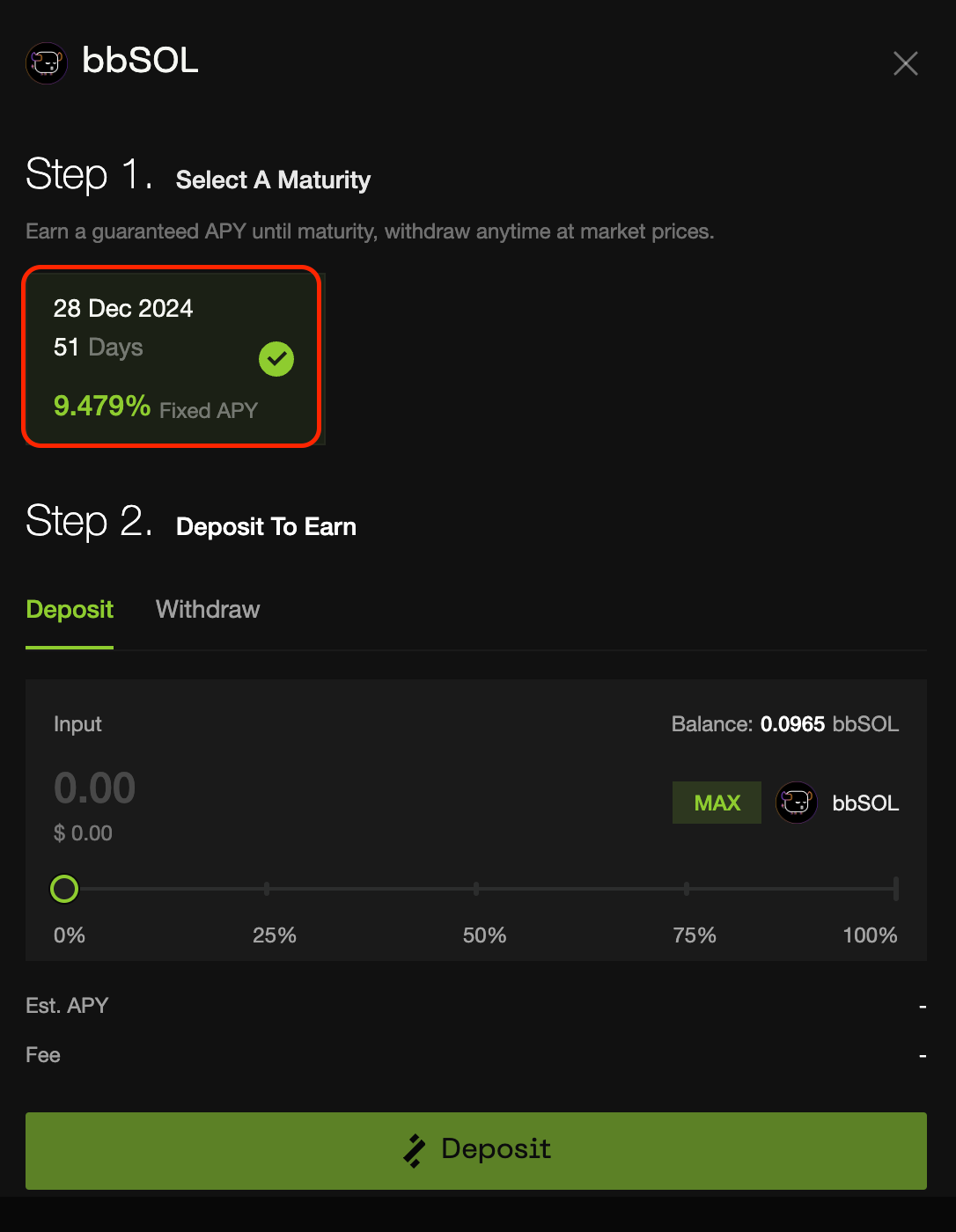Image resolution: width=956 pixels, height=1232 pixels.
Task: Click the 0.0965 bbSOL balance value
Action: tap(792, 724)
